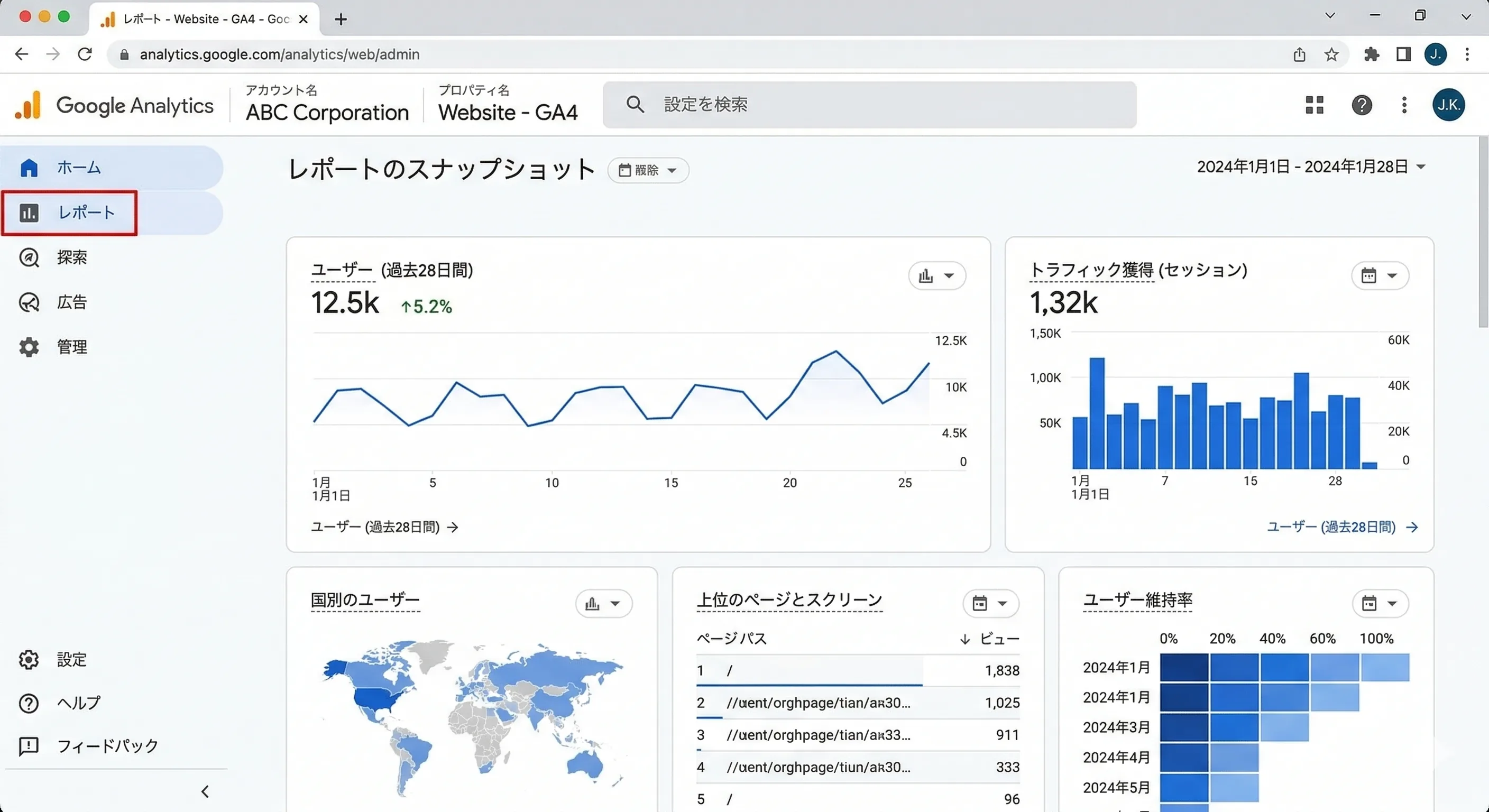This screenshot has width=1489, height=812.
Task: Open the dropdown chip next to レポートのスナップショット
Action: pos(648,171)
